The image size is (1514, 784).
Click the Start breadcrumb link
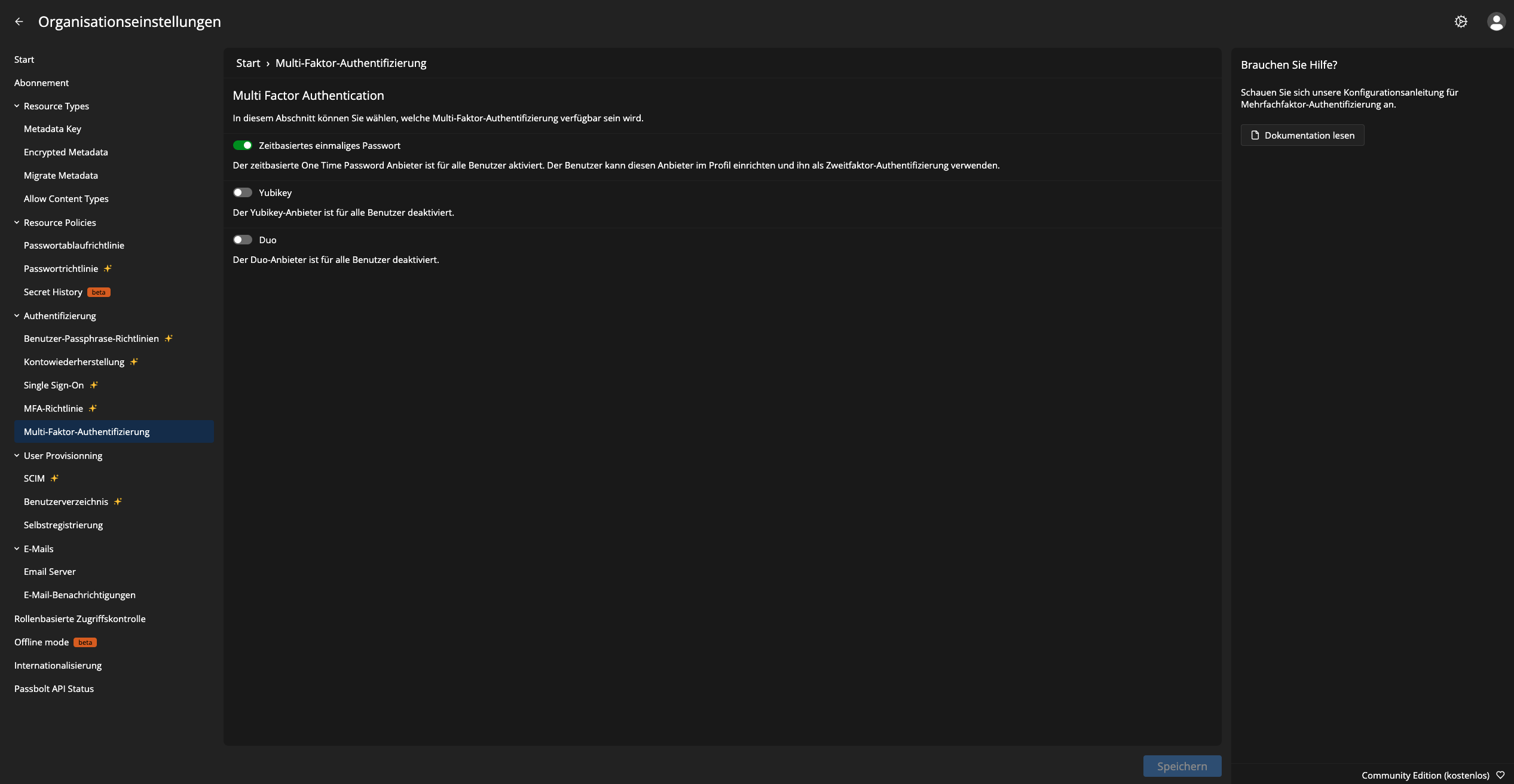coord(248,63)
